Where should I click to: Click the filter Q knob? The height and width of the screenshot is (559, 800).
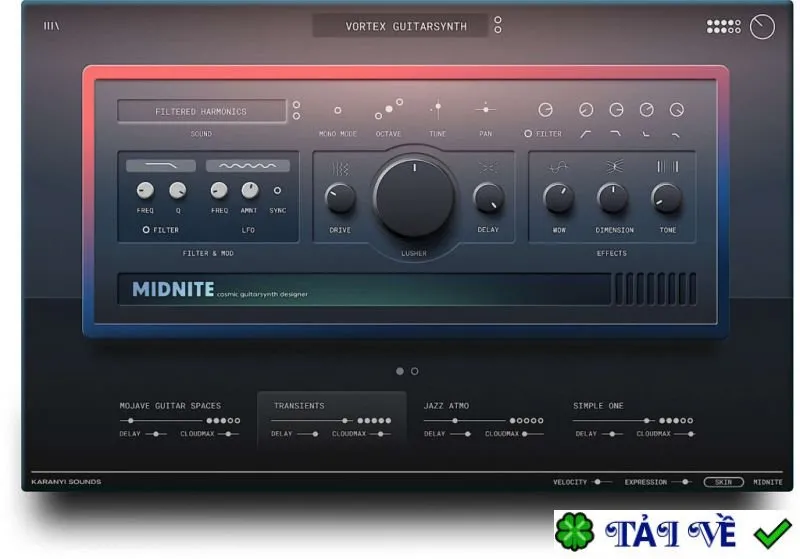[178, 190]
